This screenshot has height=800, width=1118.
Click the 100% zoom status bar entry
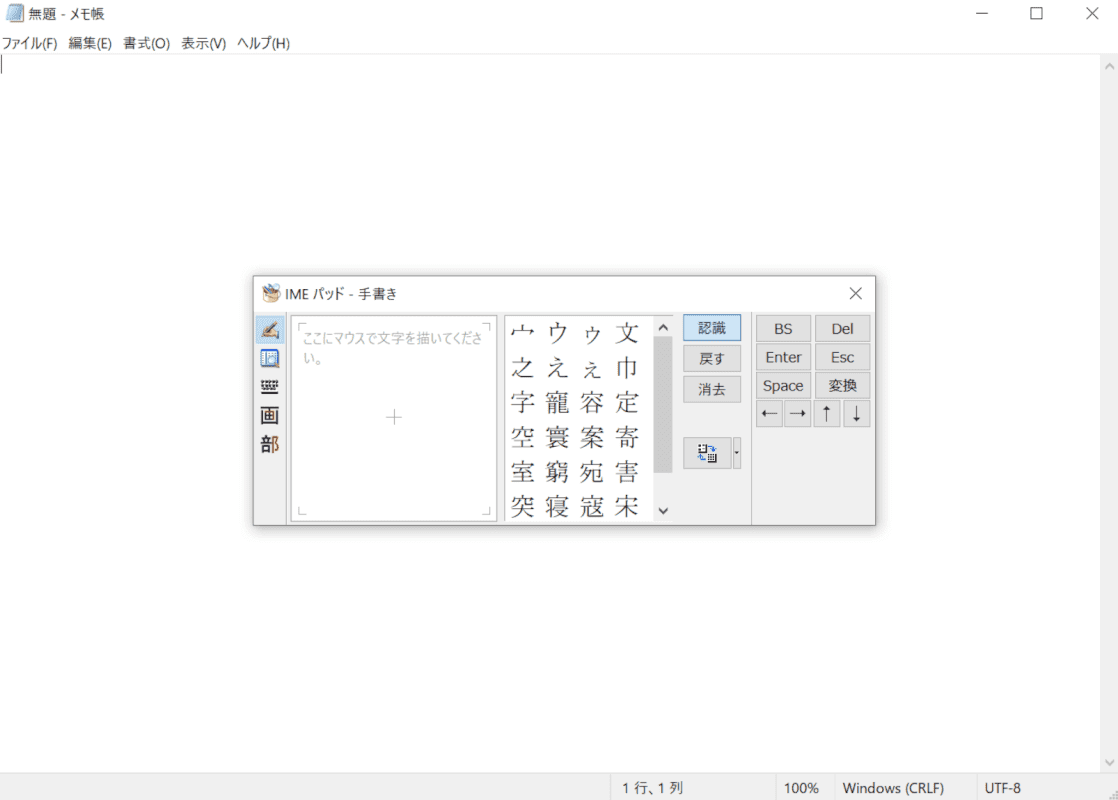801,788
